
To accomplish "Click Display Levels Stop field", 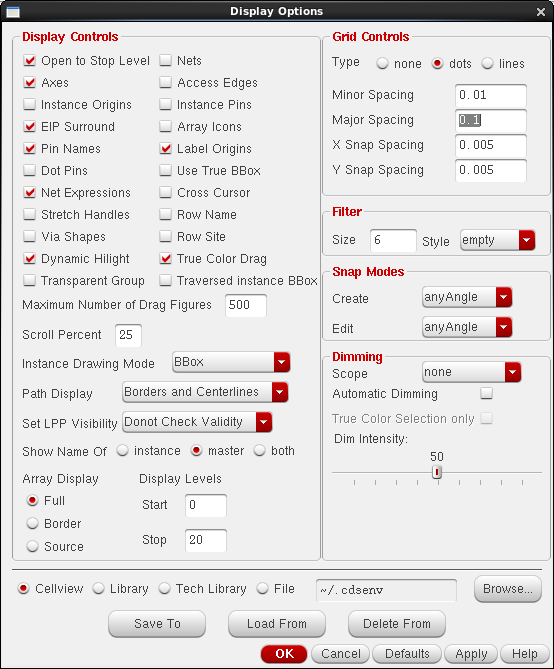I will 206,541.
